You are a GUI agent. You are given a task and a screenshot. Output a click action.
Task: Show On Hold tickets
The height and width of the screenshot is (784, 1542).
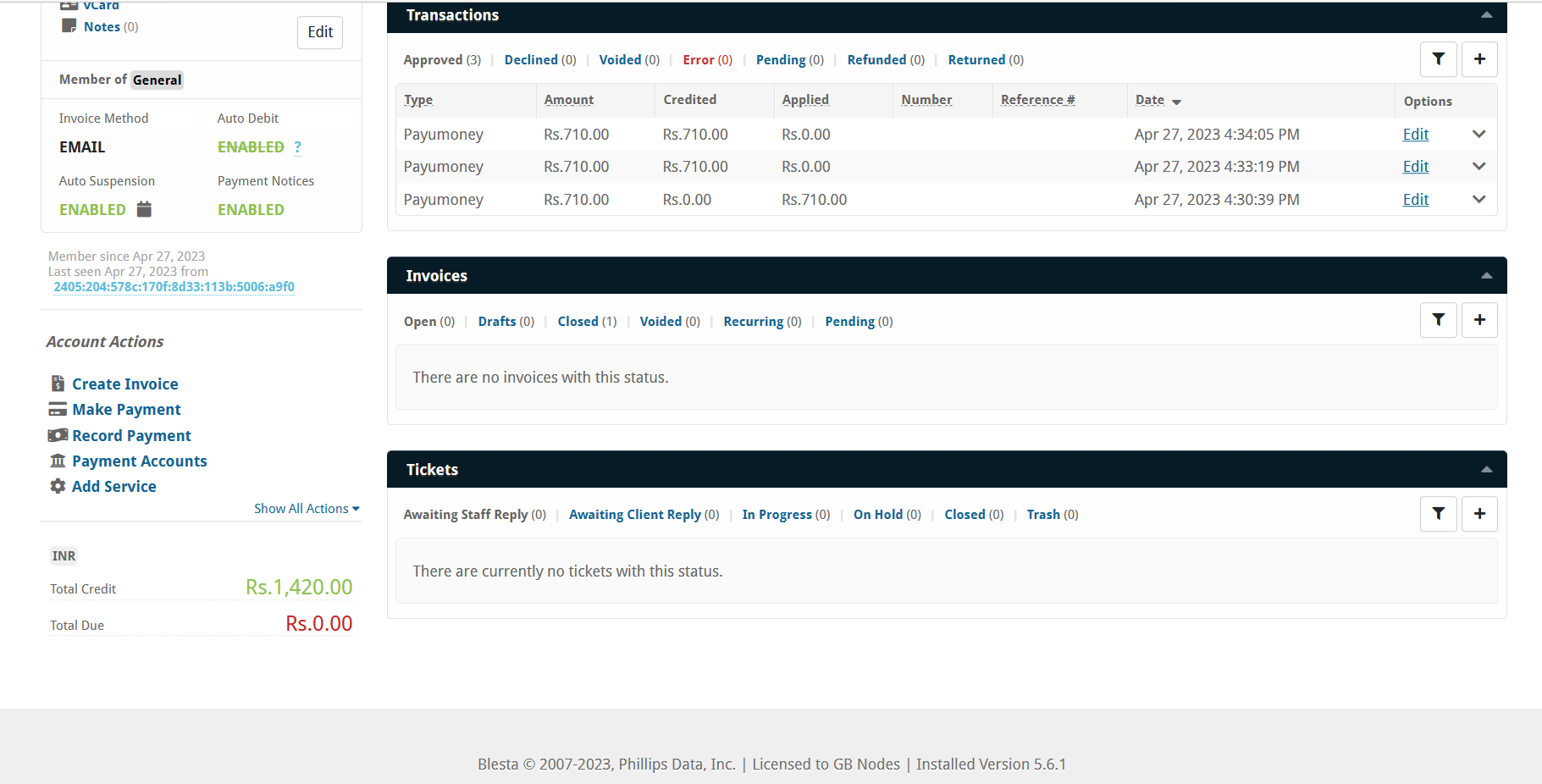(887, 515)
